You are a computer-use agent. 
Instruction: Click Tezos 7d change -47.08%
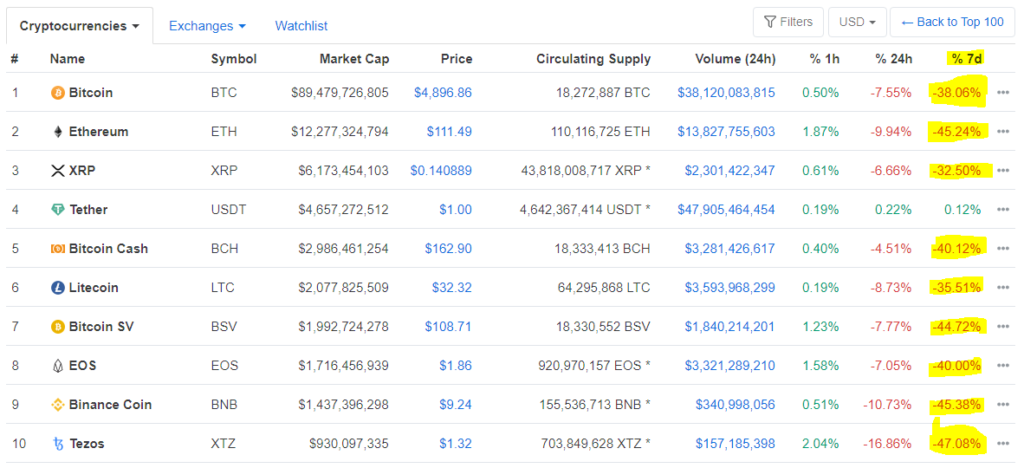[957, 444]
